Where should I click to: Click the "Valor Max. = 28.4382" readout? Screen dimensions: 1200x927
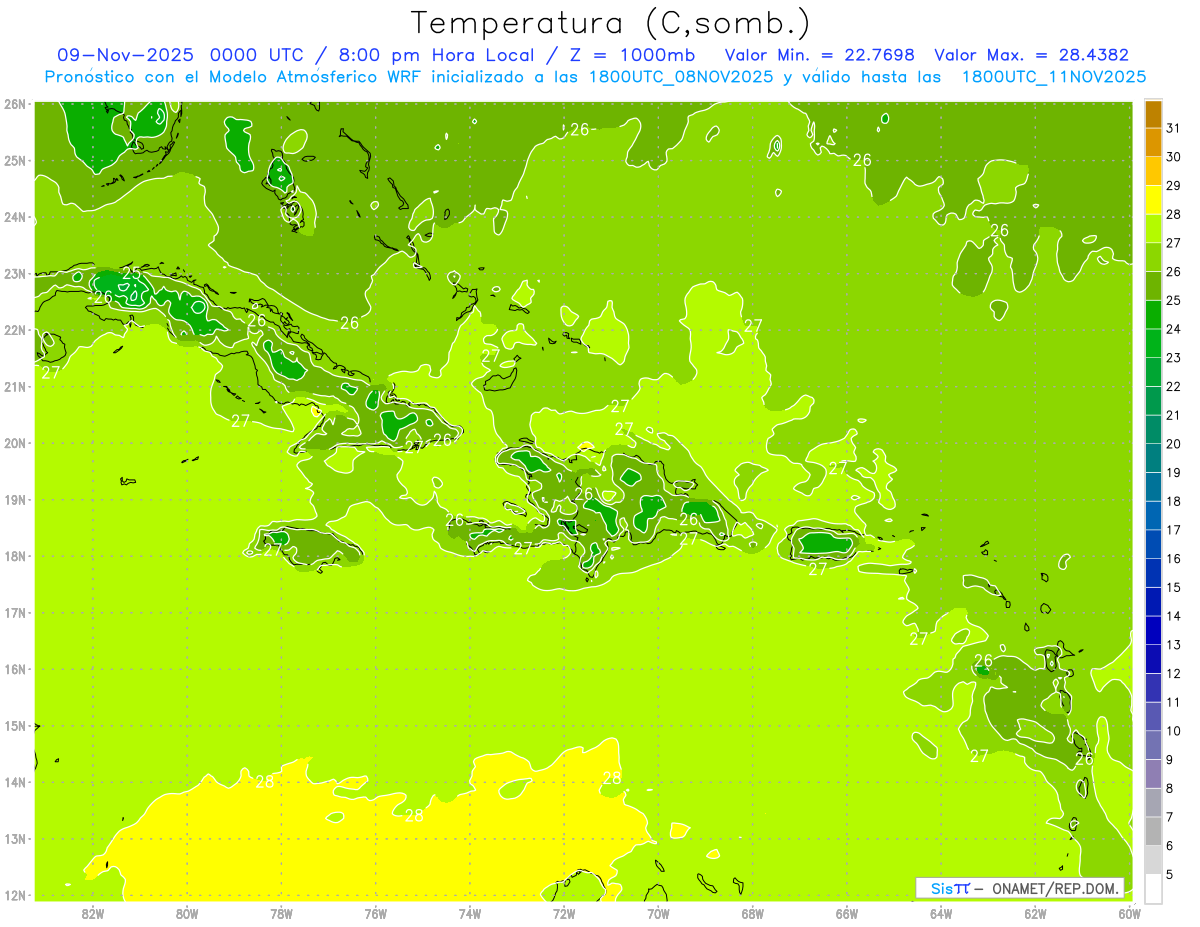(x=1032, y=55)
